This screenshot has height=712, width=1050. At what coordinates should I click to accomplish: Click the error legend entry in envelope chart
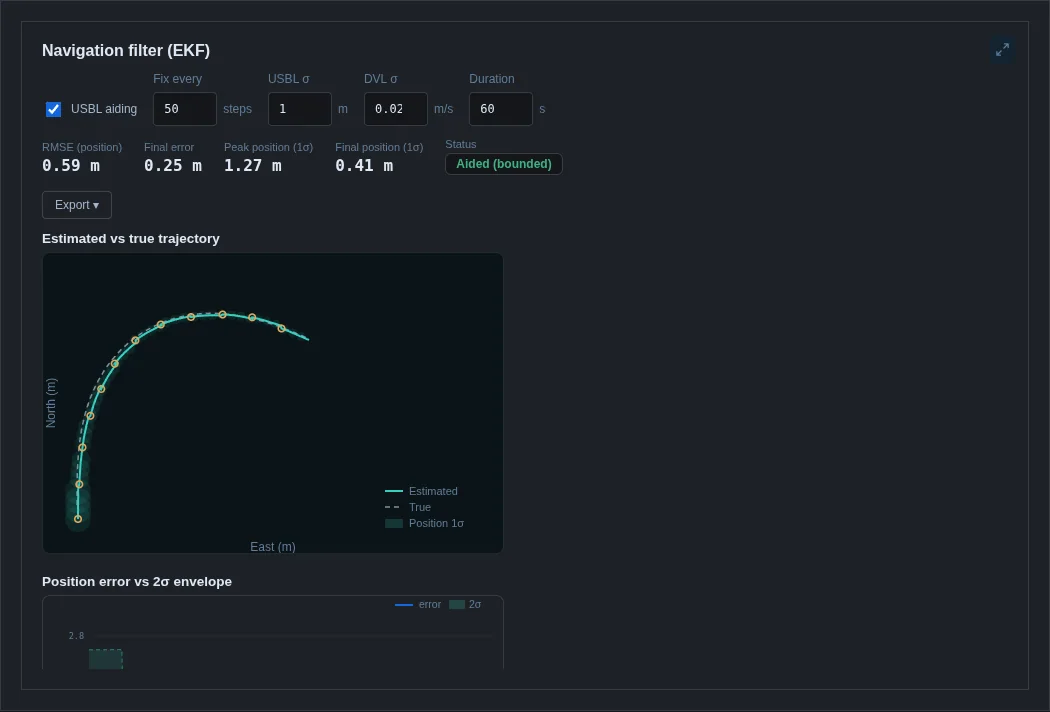tap(418, 604)
